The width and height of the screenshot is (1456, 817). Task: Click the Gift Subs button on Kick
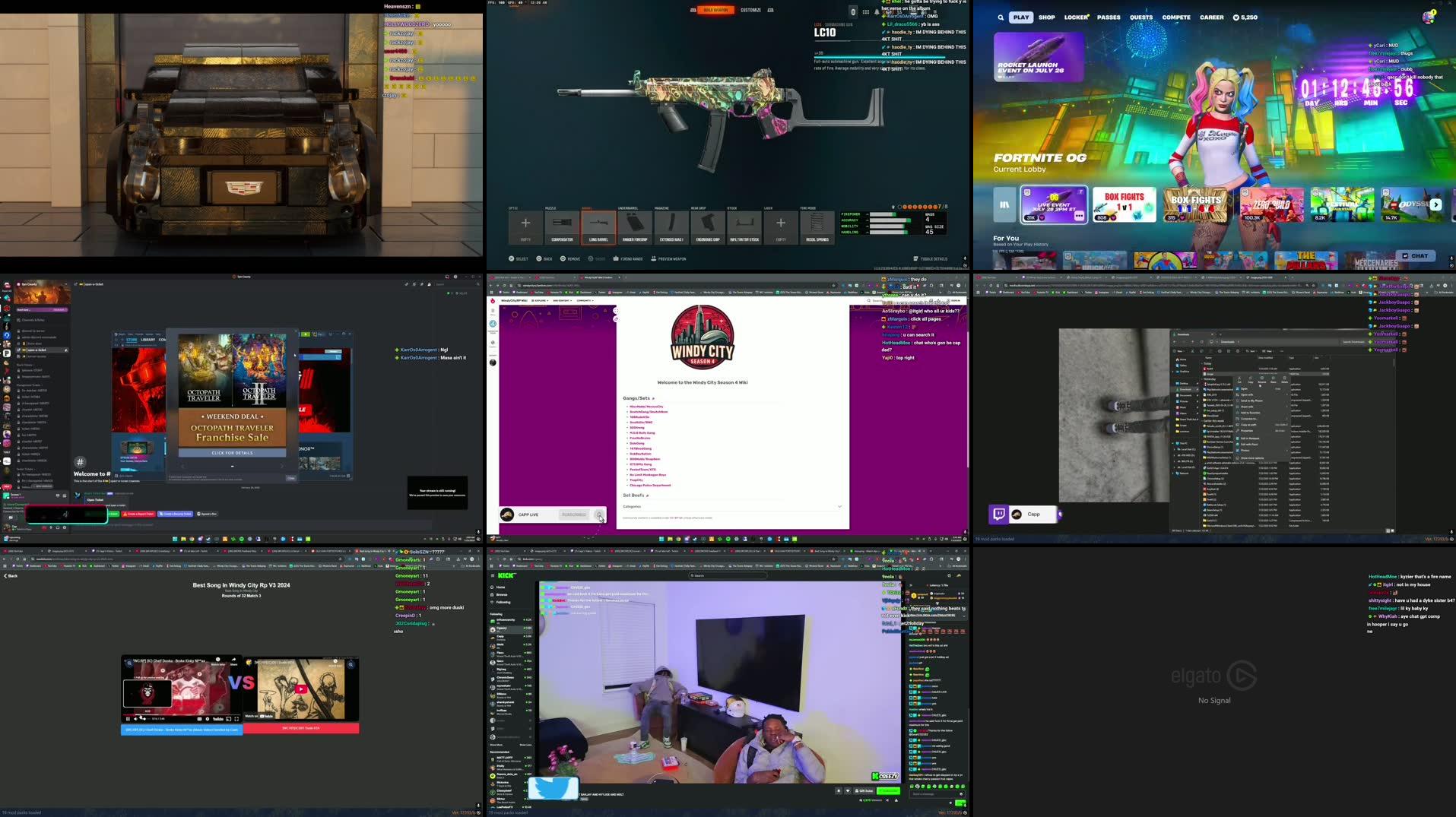pos(865,791)
